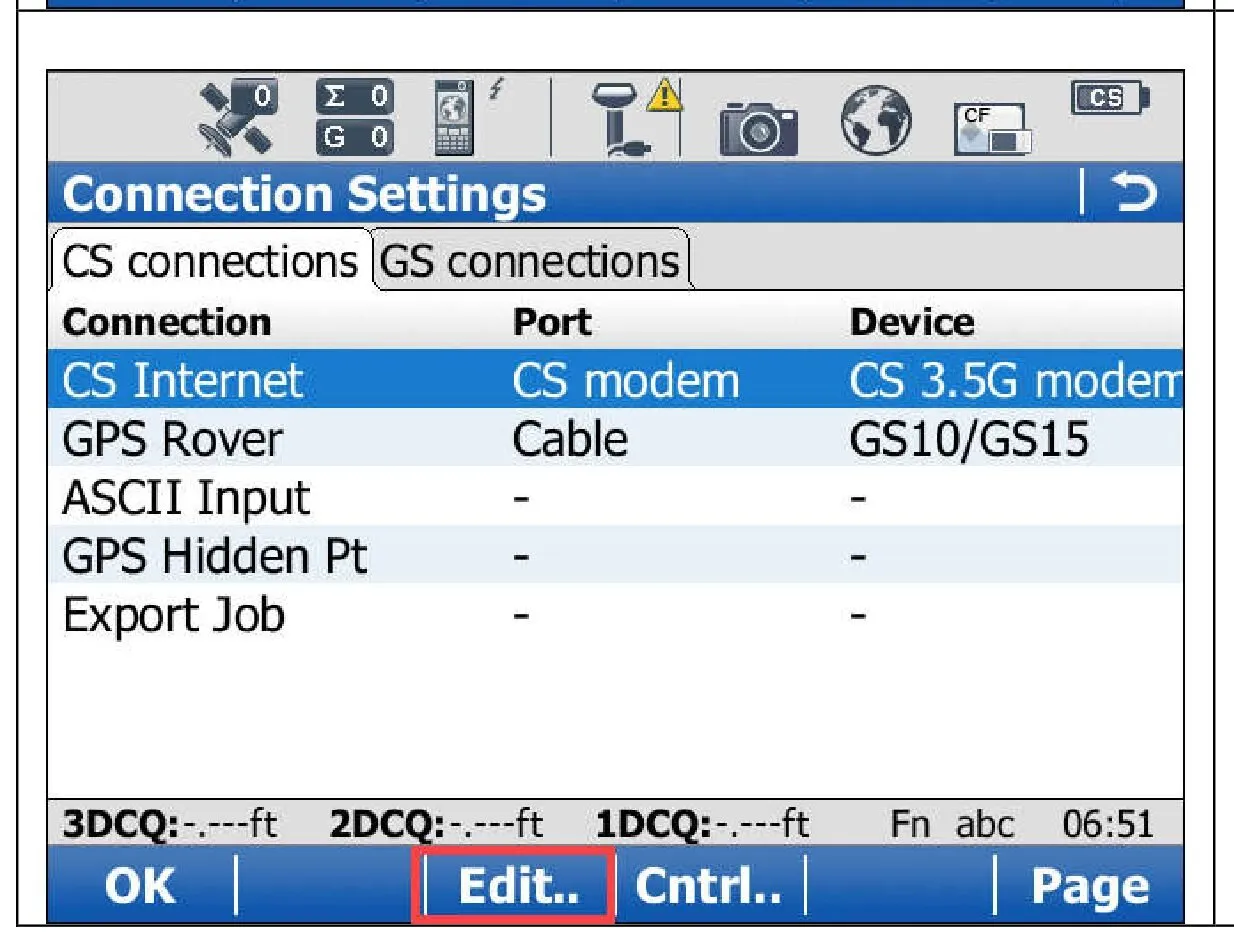The image size is (1234, 946).
Task: Click the Connection column header
Action: [x=166, y=322]
